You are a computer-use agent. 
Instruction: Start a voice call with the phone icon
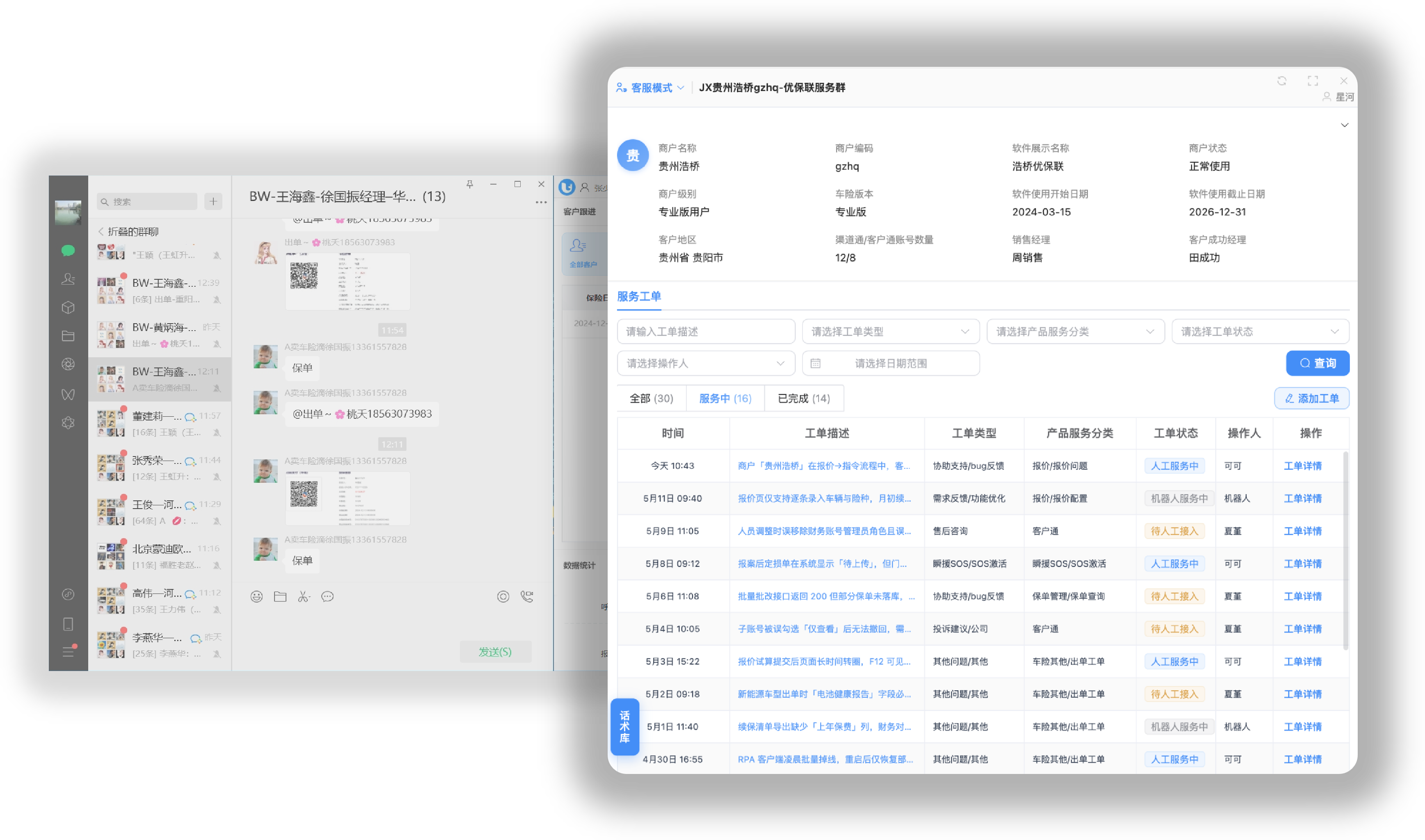coord(526,597)
